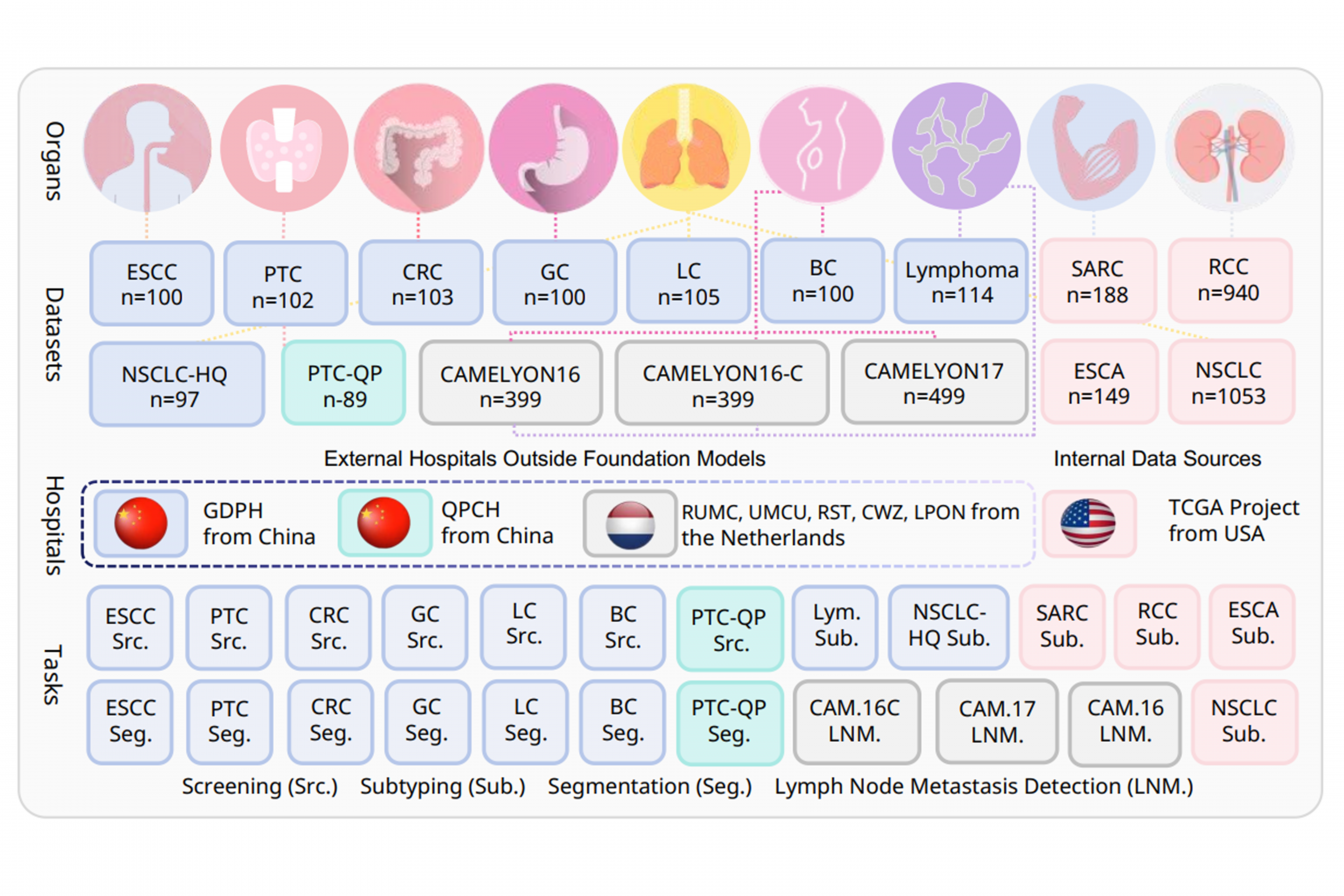1344x896 pixels.
Task: Select the PTC-QP Seg. task box
Action: [729, 721]
